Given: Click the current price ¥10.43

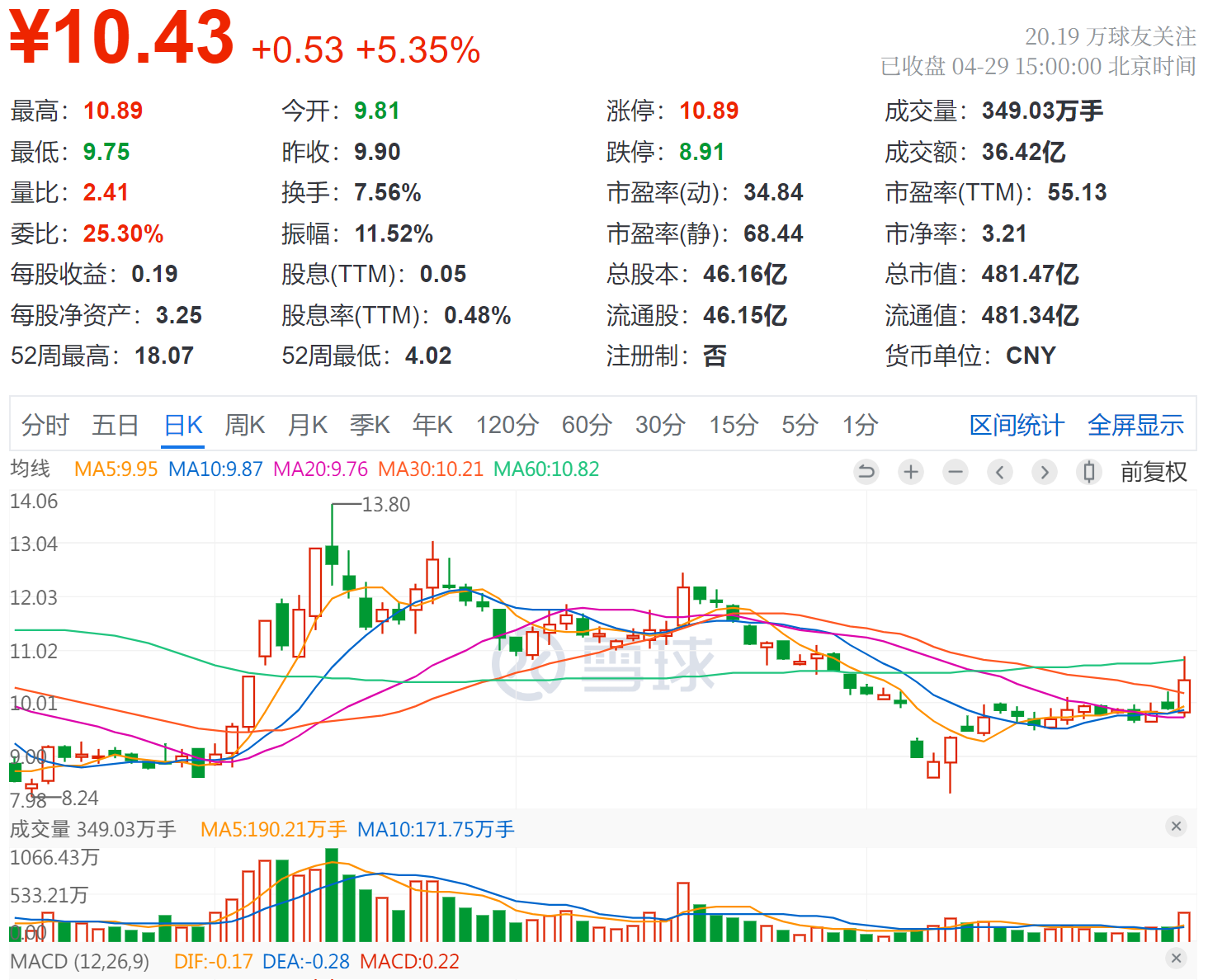Looking at the screenshot, I should tap(122, 37).
